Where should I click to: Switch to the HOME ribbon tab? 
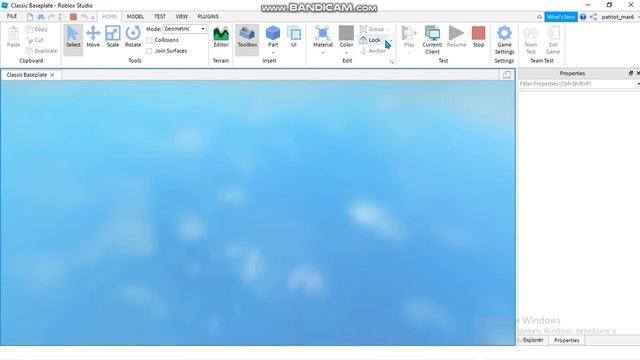tap(109, 16)
